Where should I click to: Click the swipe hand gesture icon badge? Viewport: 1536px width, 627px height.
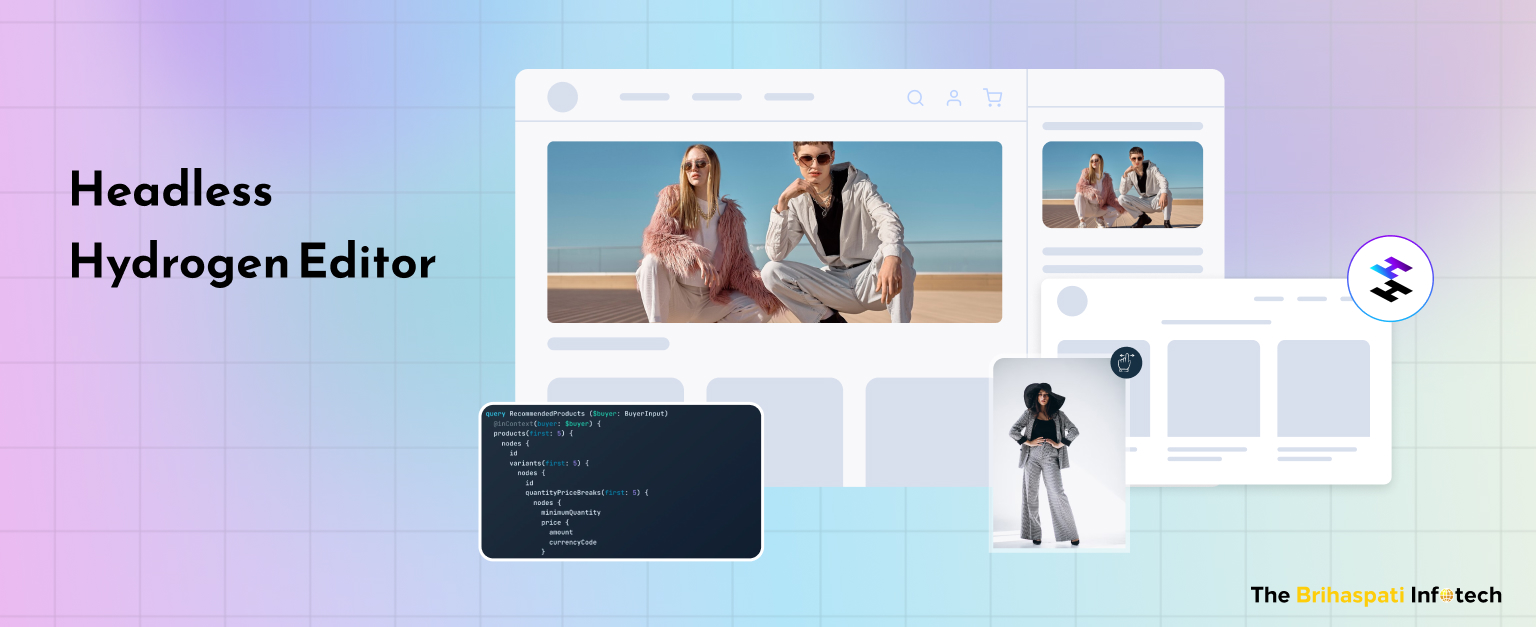1126,362
